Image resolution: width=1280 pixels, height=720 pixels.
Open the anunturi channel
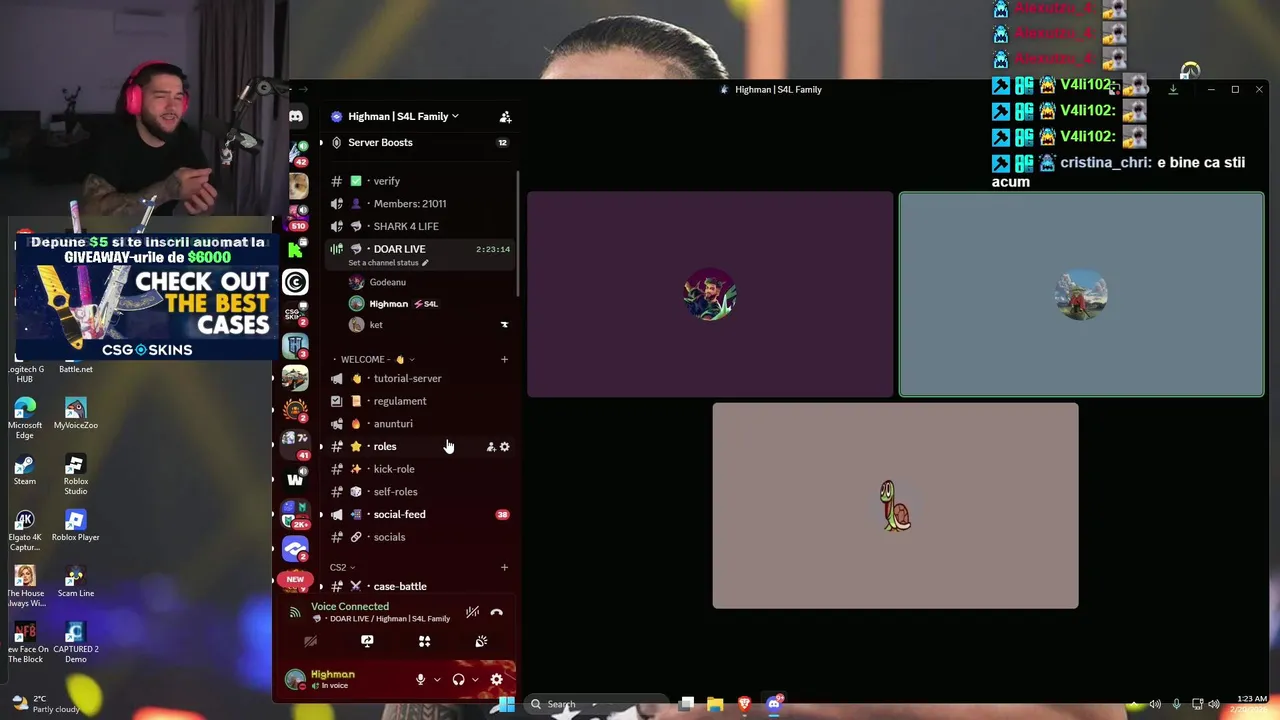coord(420,424)
